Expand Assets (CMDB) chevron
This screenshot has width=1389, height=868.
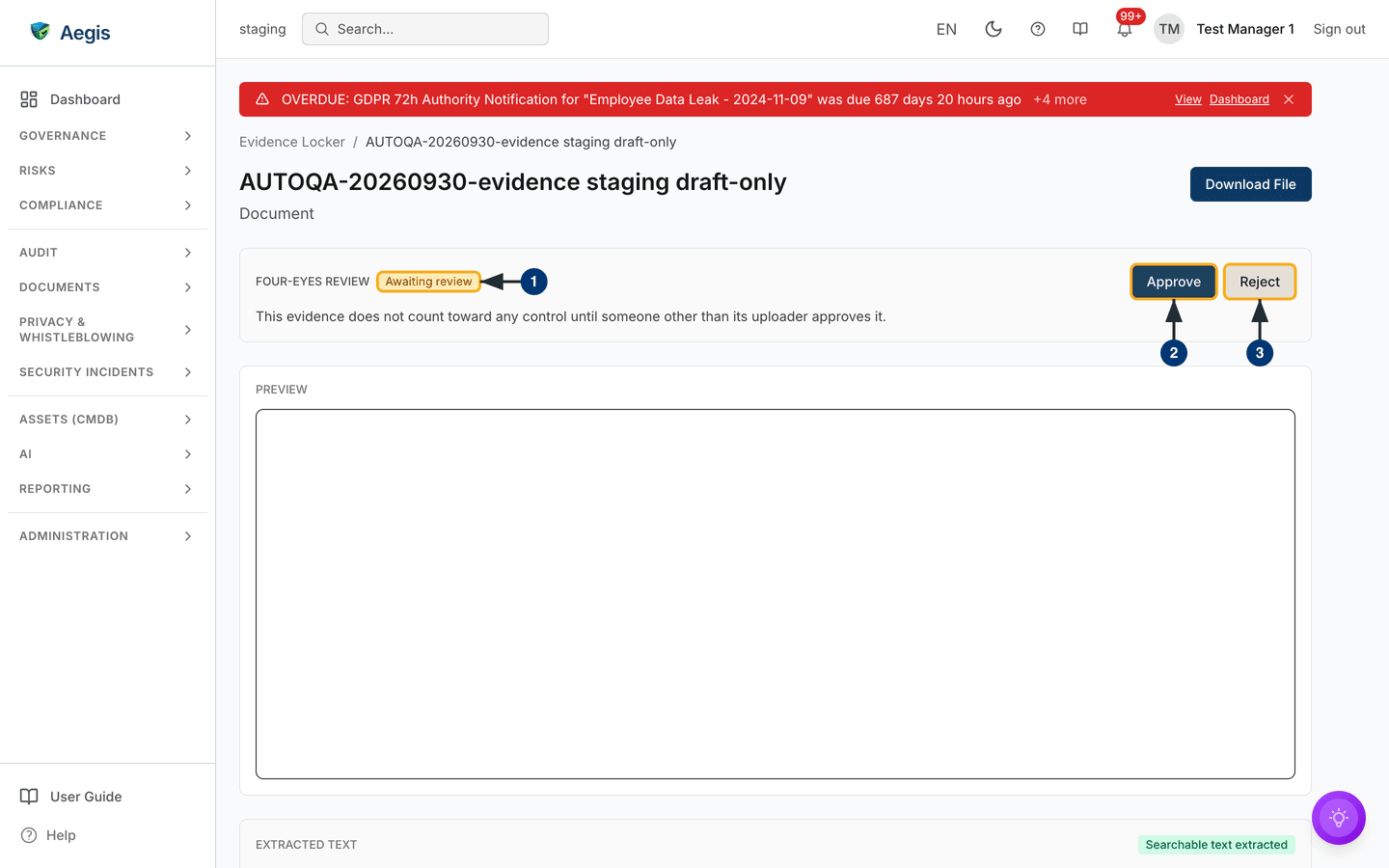tap(188, 420)
